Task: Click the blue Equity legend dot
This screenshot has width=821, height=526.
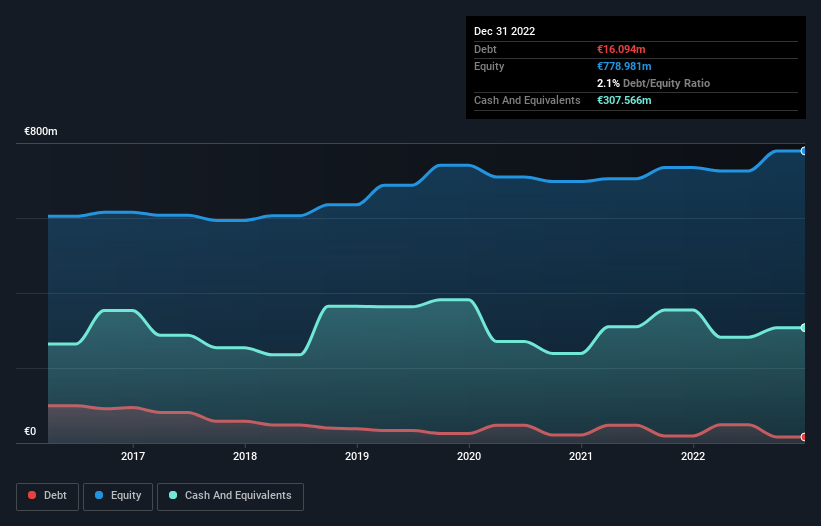Action: 99,495
